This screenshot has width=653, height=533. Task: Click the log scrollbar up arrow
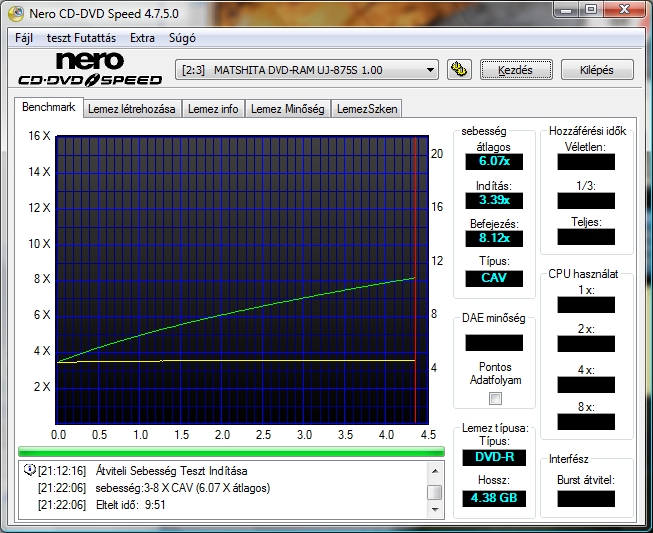tap(435, 471)
